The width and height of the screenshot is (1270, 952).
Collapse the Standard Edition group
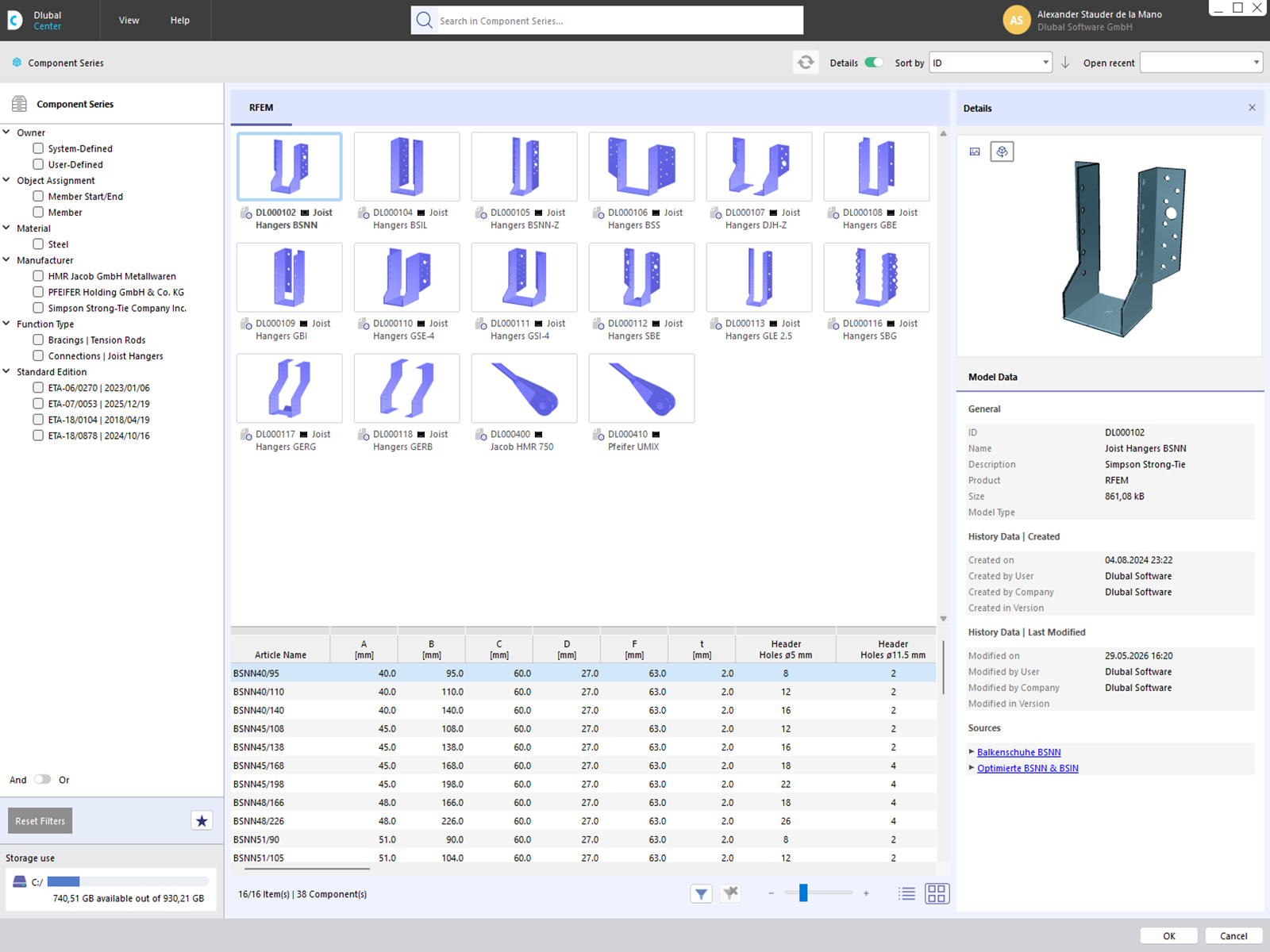coord(6,371)
